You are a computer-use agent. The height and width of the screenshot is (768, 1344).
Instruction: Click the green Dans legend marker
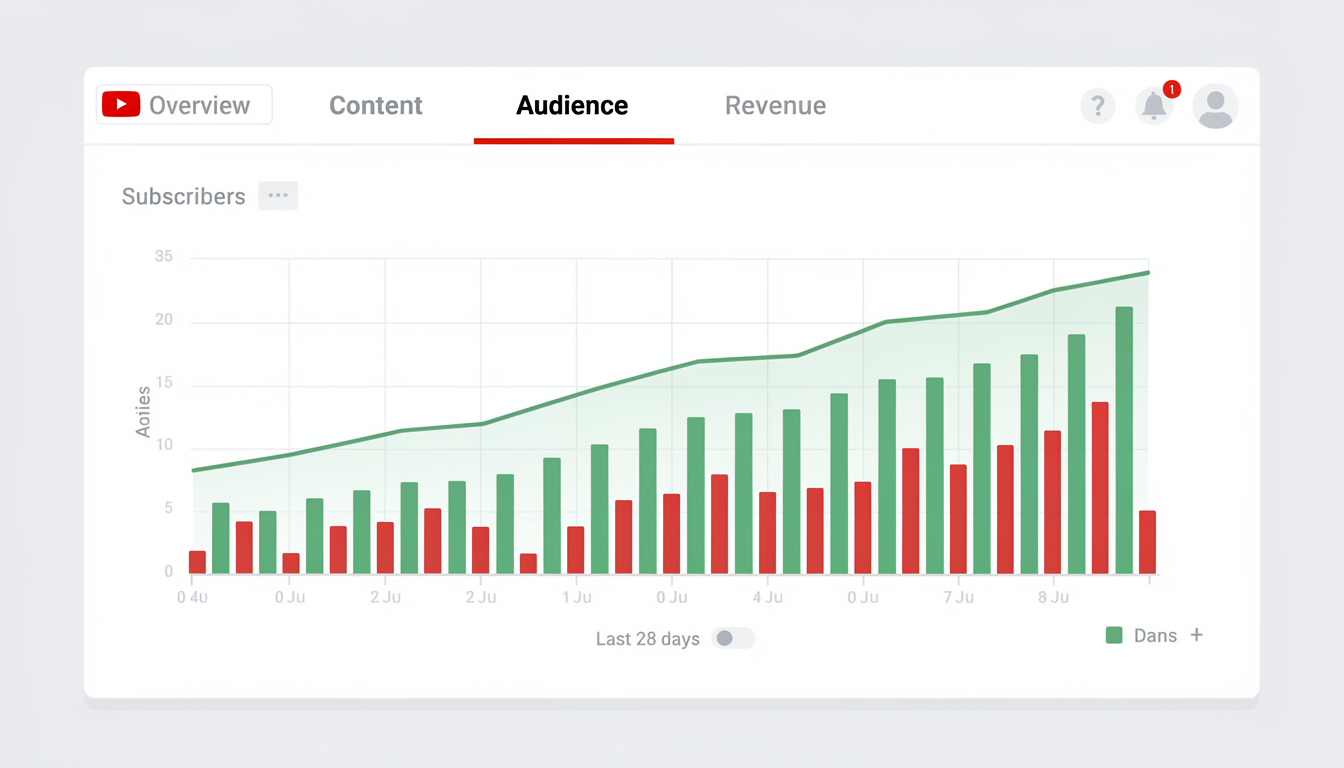[x=1113, y=635]
